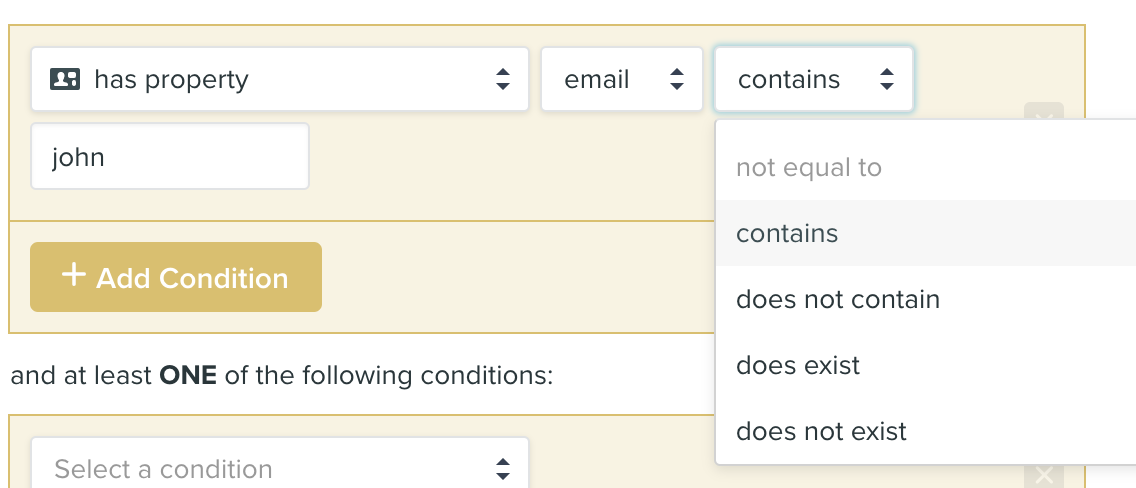Click the arrows icon on email dropdown

677,79
